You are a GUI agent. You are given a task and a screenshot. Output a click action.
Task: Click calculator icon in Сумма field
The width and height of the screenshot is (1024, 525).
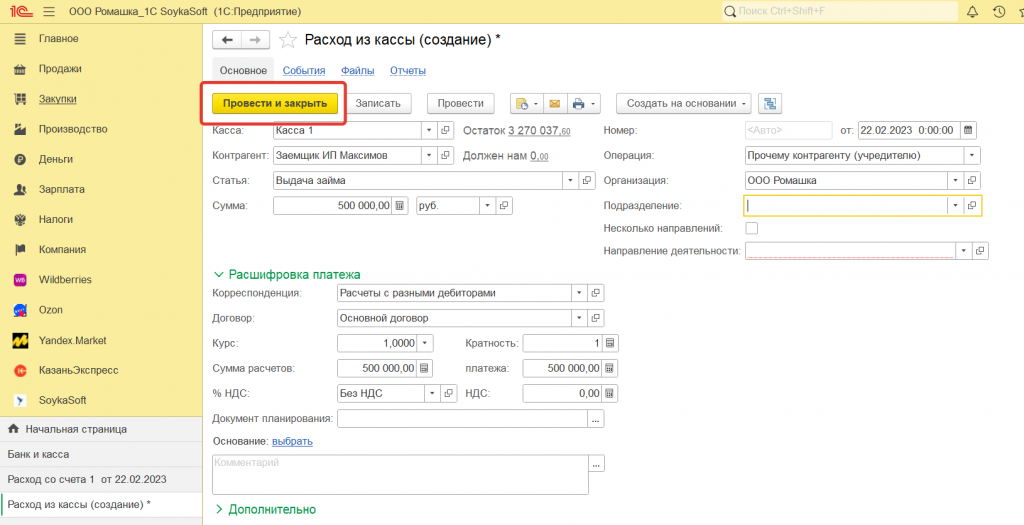tap(400, 205)
